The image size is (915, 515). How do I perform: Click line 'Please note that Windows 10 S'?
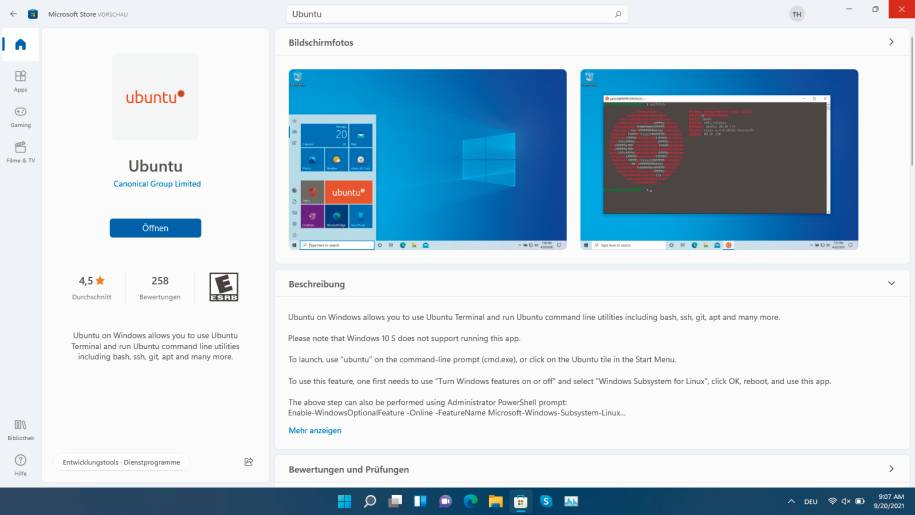pos(404,338)
